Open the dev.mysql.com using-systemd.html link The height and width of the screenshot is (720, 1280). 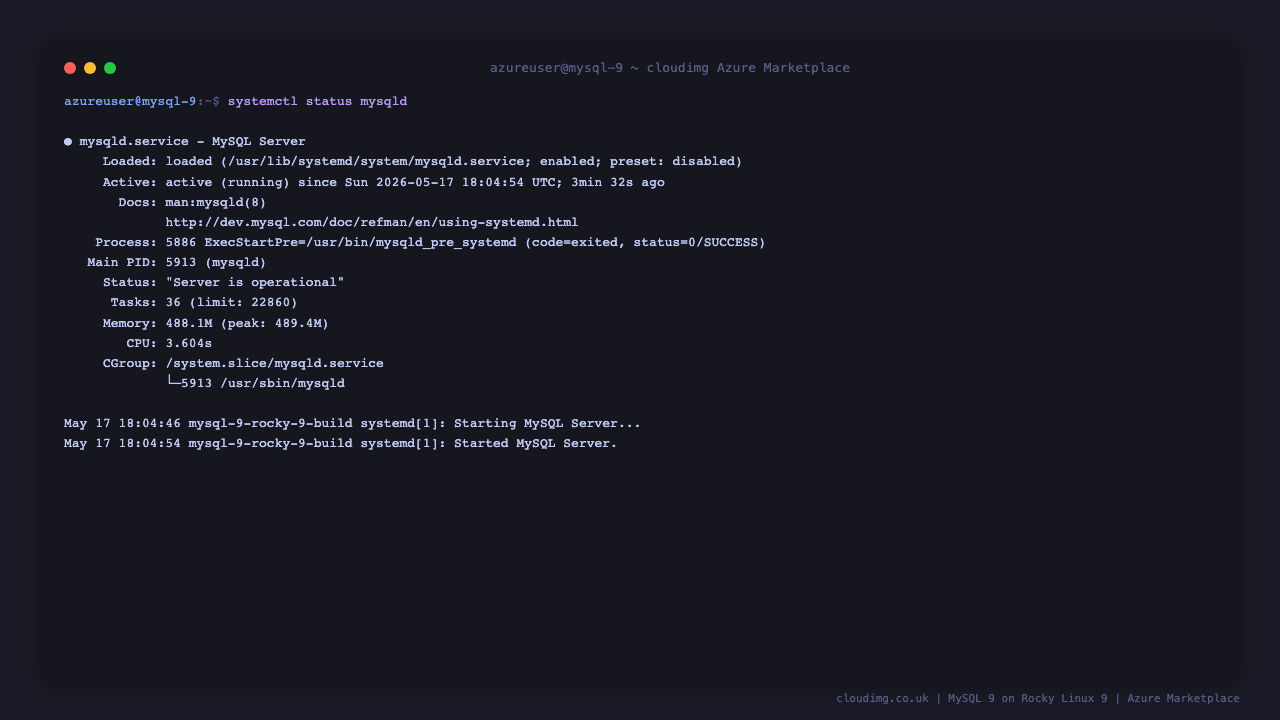(x=372, y=222)
